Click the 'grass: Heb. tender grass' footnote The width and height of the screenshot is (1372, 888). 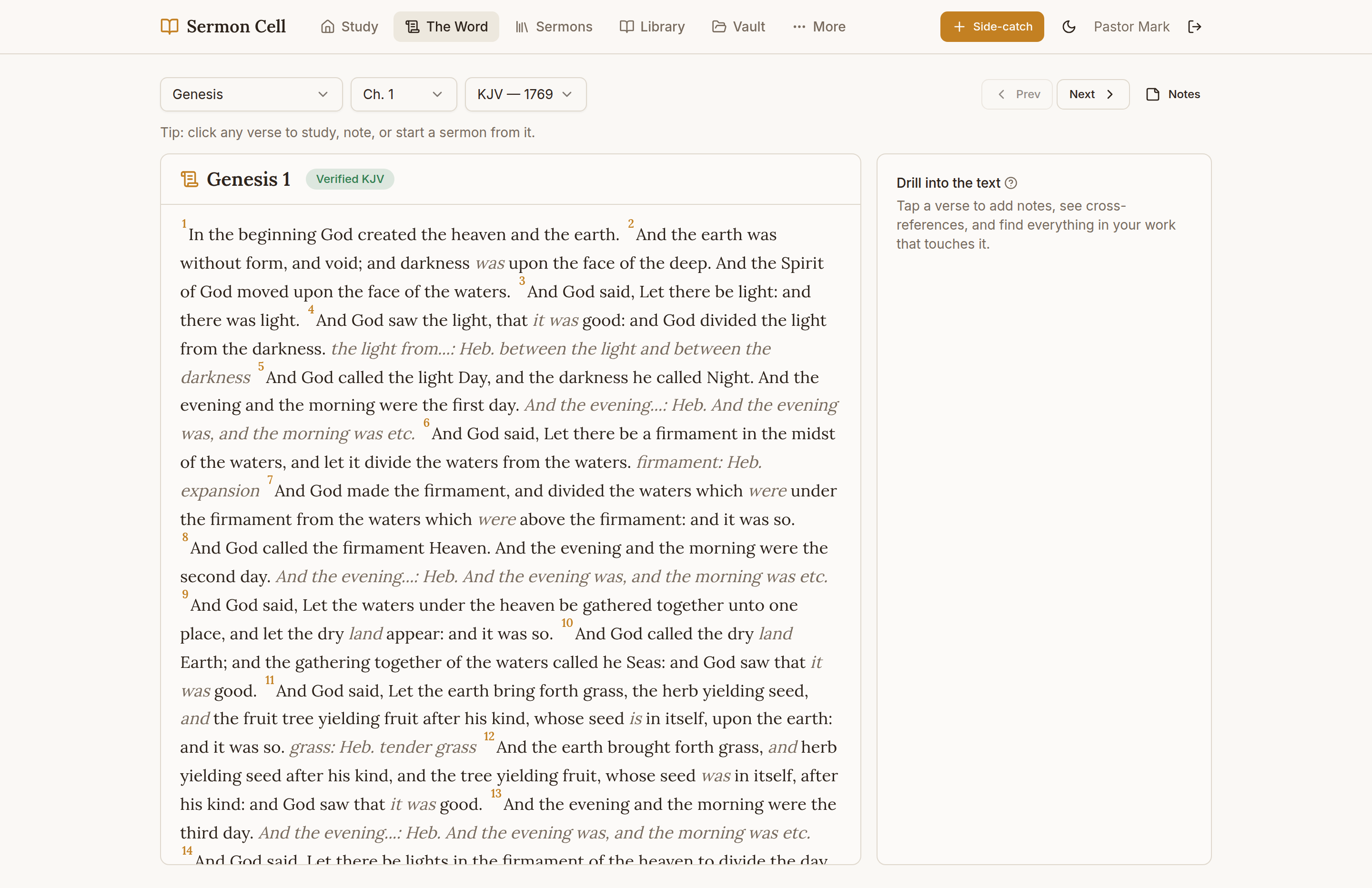pyautogui.click(x=383, y=747)
